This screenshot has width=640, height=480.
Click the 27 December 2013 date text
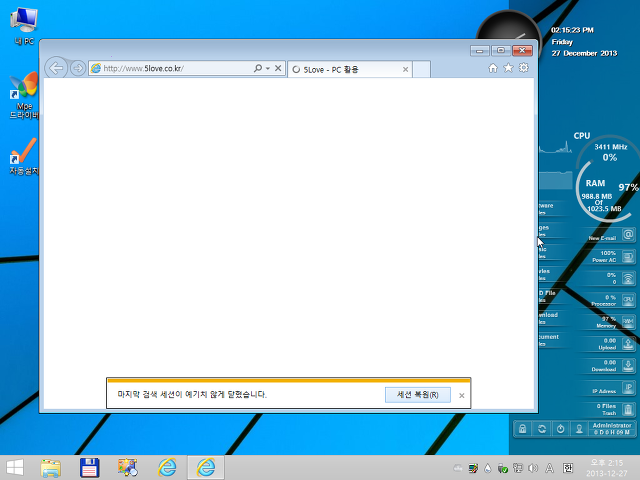[x=584, y=53]
